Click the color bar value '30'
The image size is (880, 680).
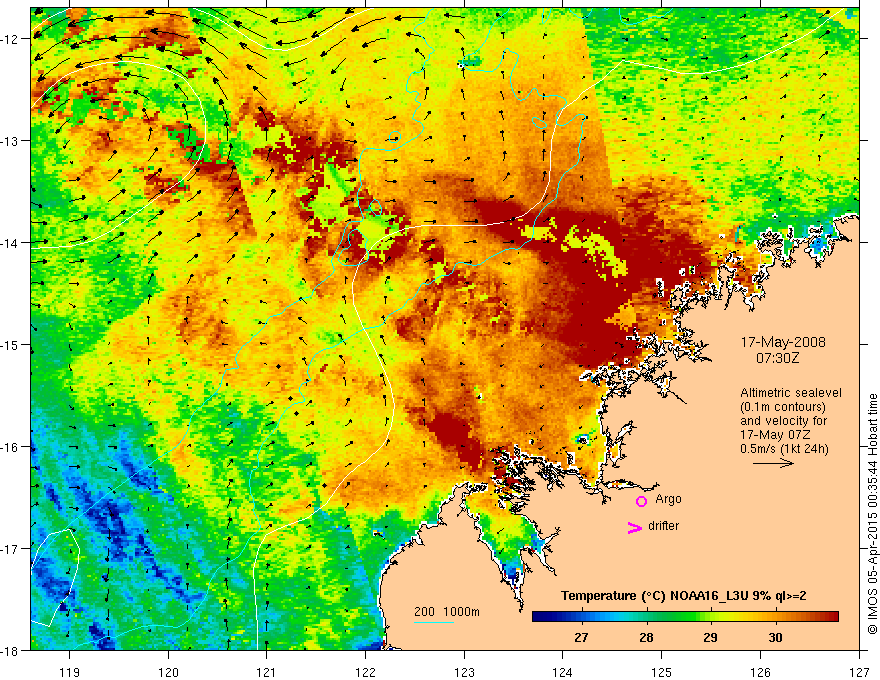point(775,638)
